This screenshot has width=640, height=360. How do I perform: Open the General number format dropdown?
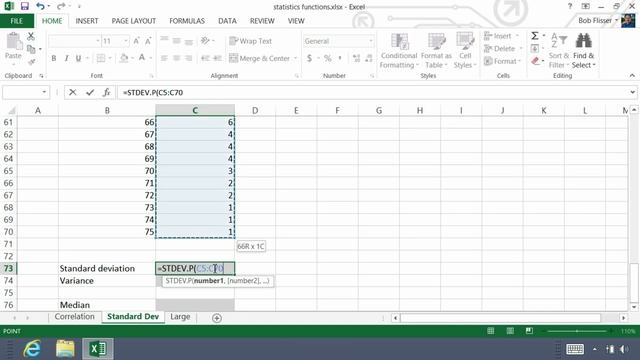pos(371,41)
